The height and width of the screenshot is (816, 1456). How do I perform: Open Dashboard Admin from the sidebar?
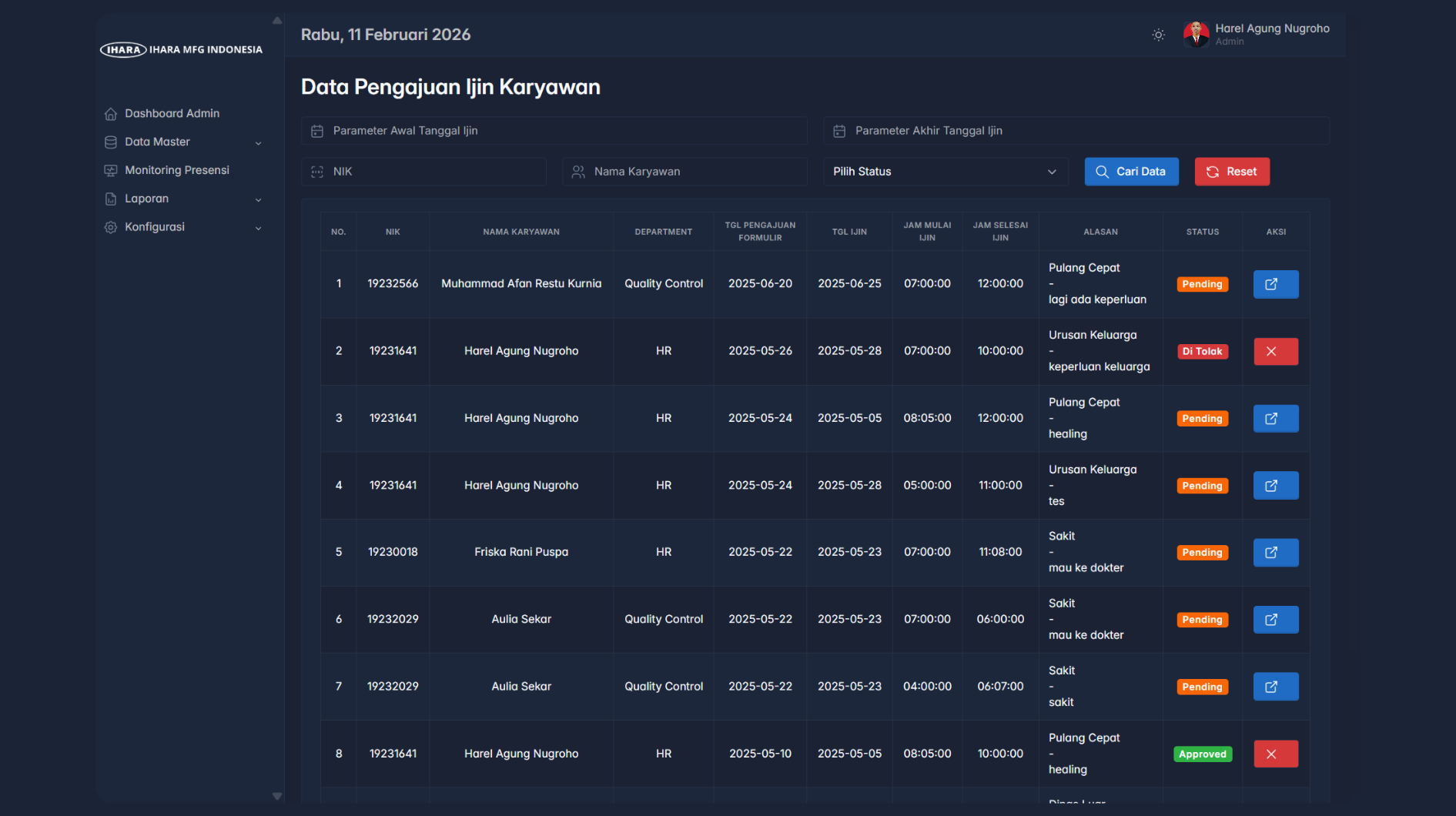click(172, 113)
